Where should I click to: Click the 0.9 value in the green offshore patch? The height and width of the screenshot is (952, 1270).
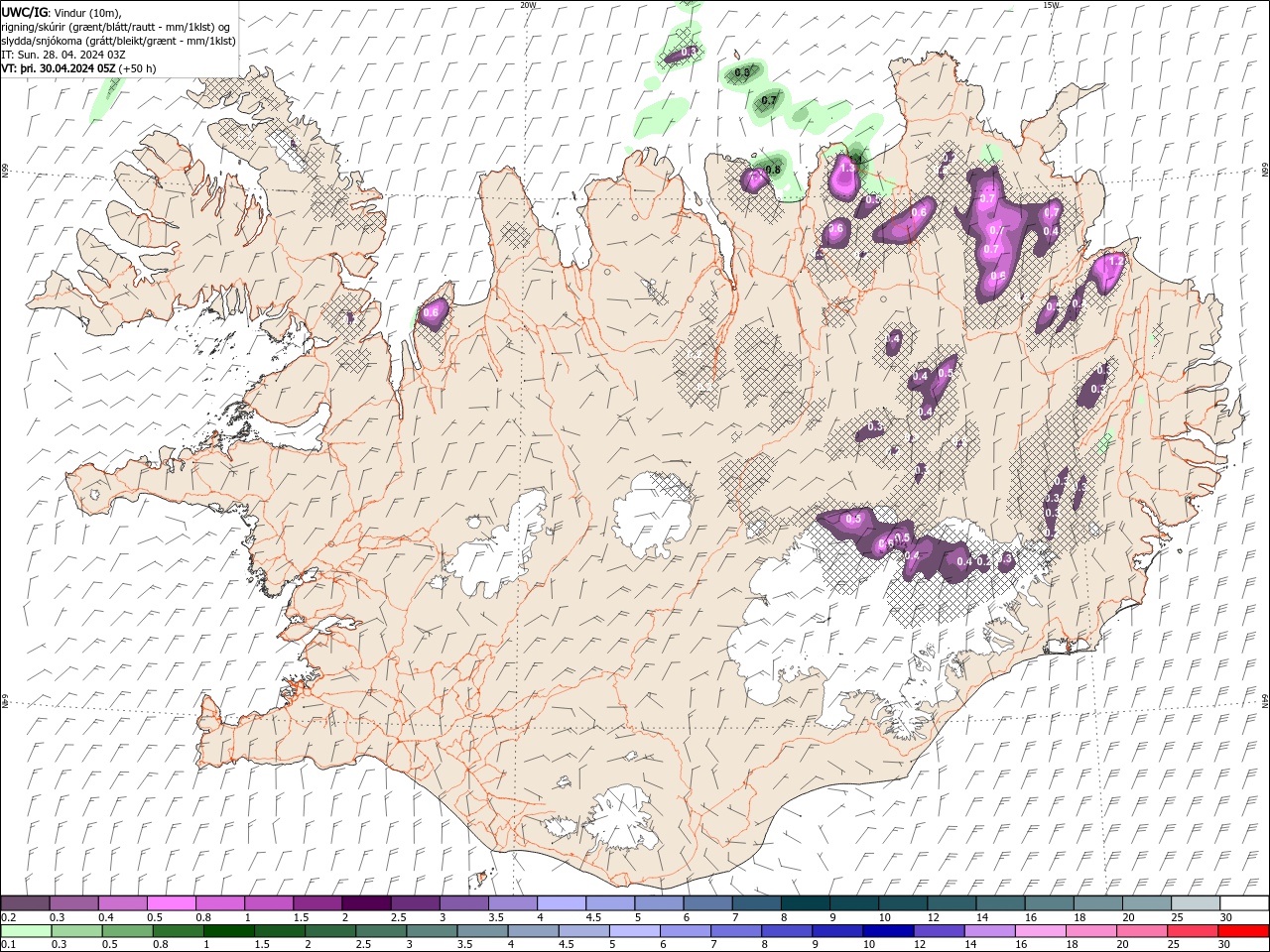[742, 73]
